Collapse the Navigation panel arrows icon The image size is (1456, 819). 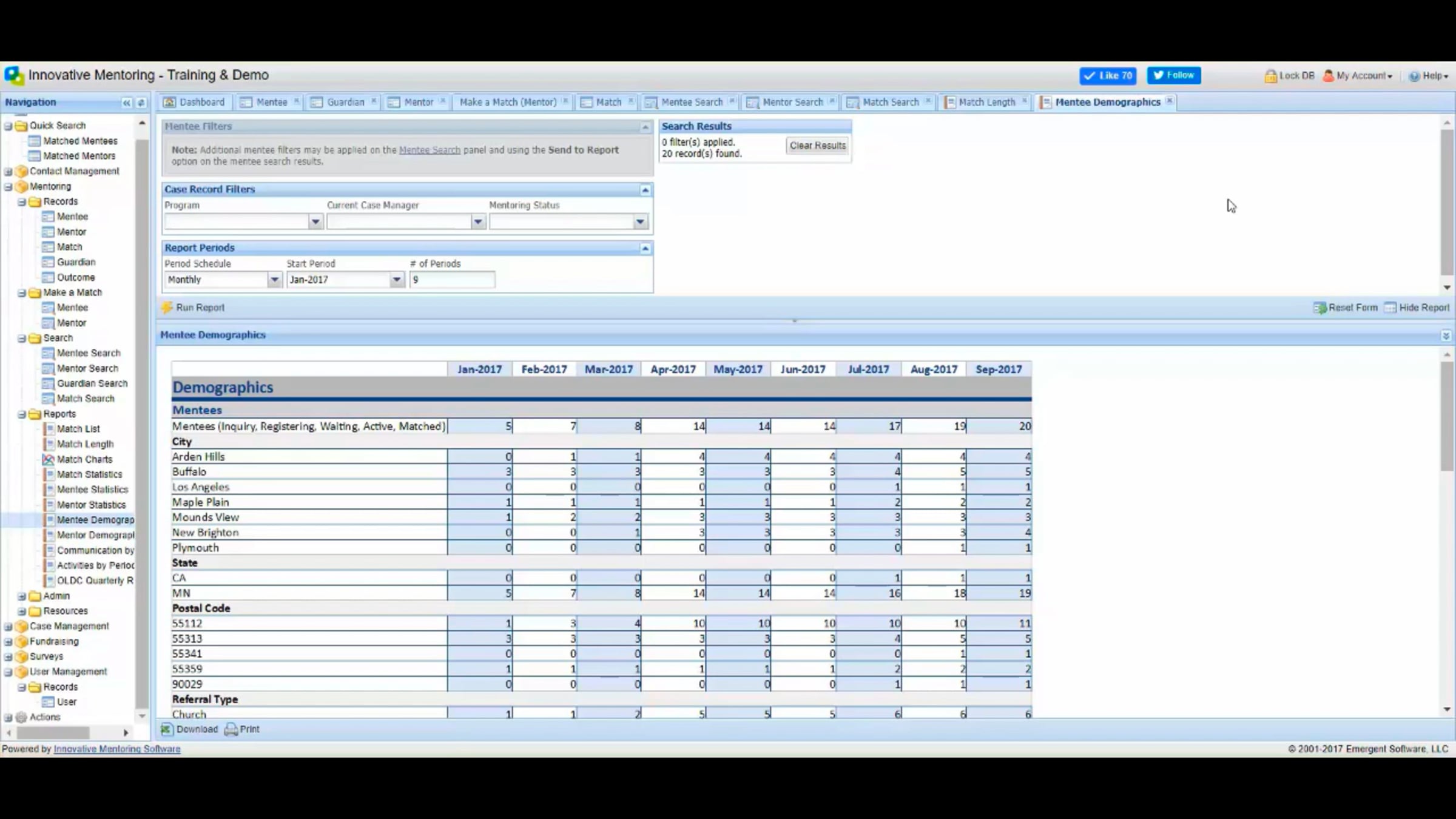(126, 103)
